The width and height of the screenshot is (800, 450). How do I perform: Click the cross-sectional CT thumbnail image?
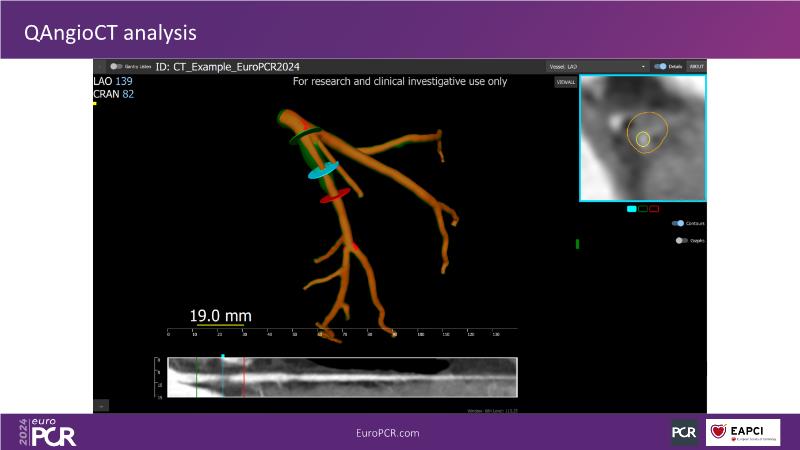(x=643, y=137)
